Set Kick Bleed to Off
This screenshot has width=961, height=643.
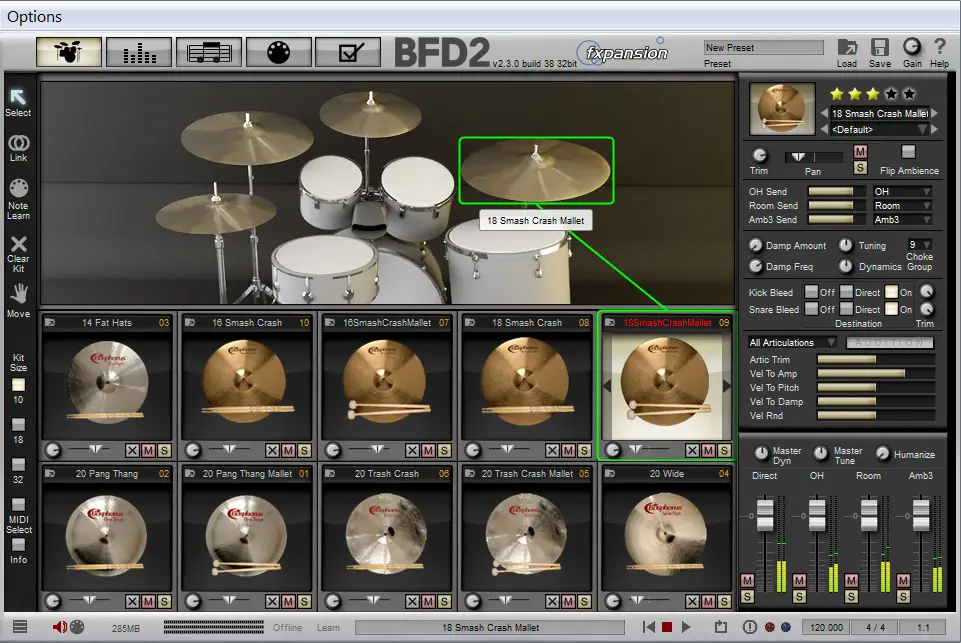[x=811, y=292]
